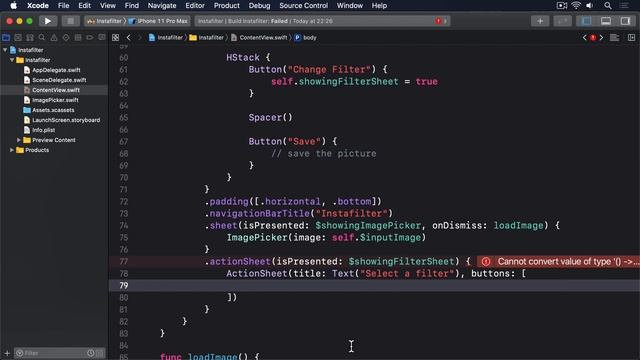Go back in editor history
Screen dimensions: 640x360
pyautogui.click(x=129, y=38)
